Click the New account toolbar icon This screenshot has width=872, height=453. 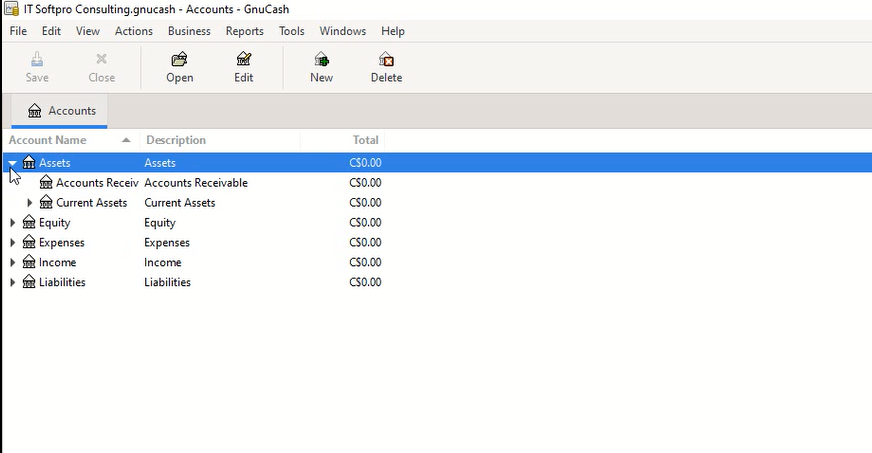point(321,60)
